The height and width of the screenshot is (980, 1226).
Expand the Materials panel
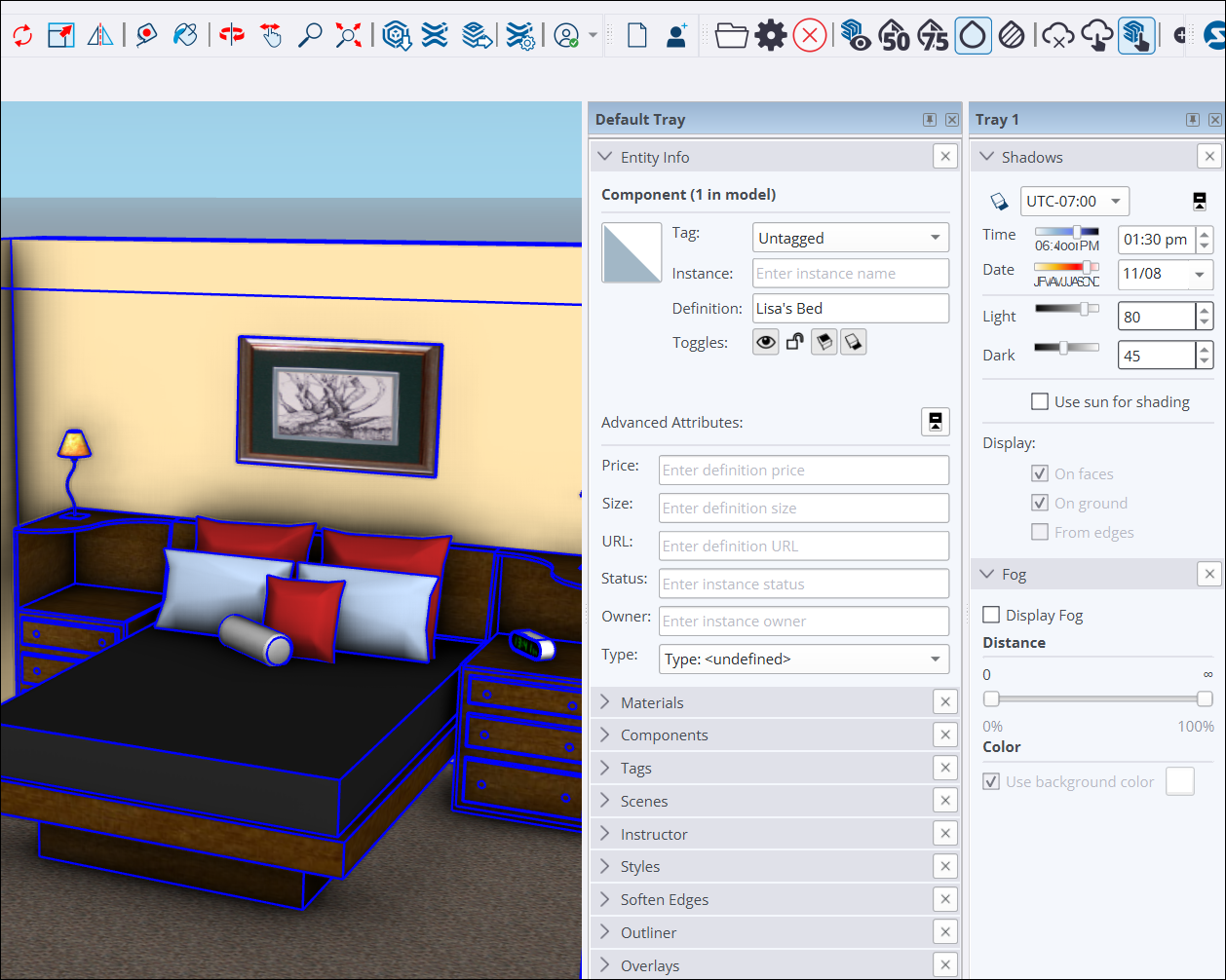coord(652,702)
